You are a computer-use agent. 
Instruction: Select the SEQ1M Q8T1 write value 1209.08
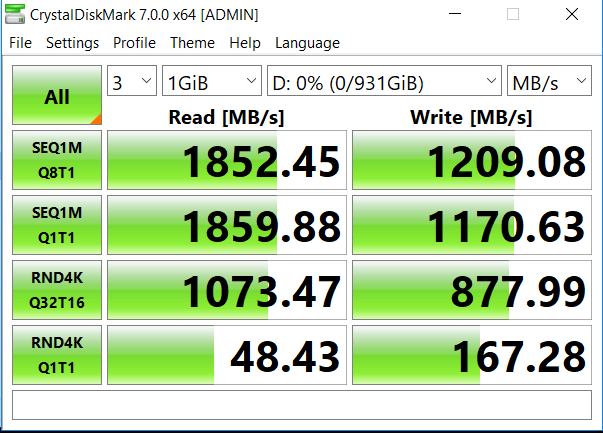[x=472, y=160]
